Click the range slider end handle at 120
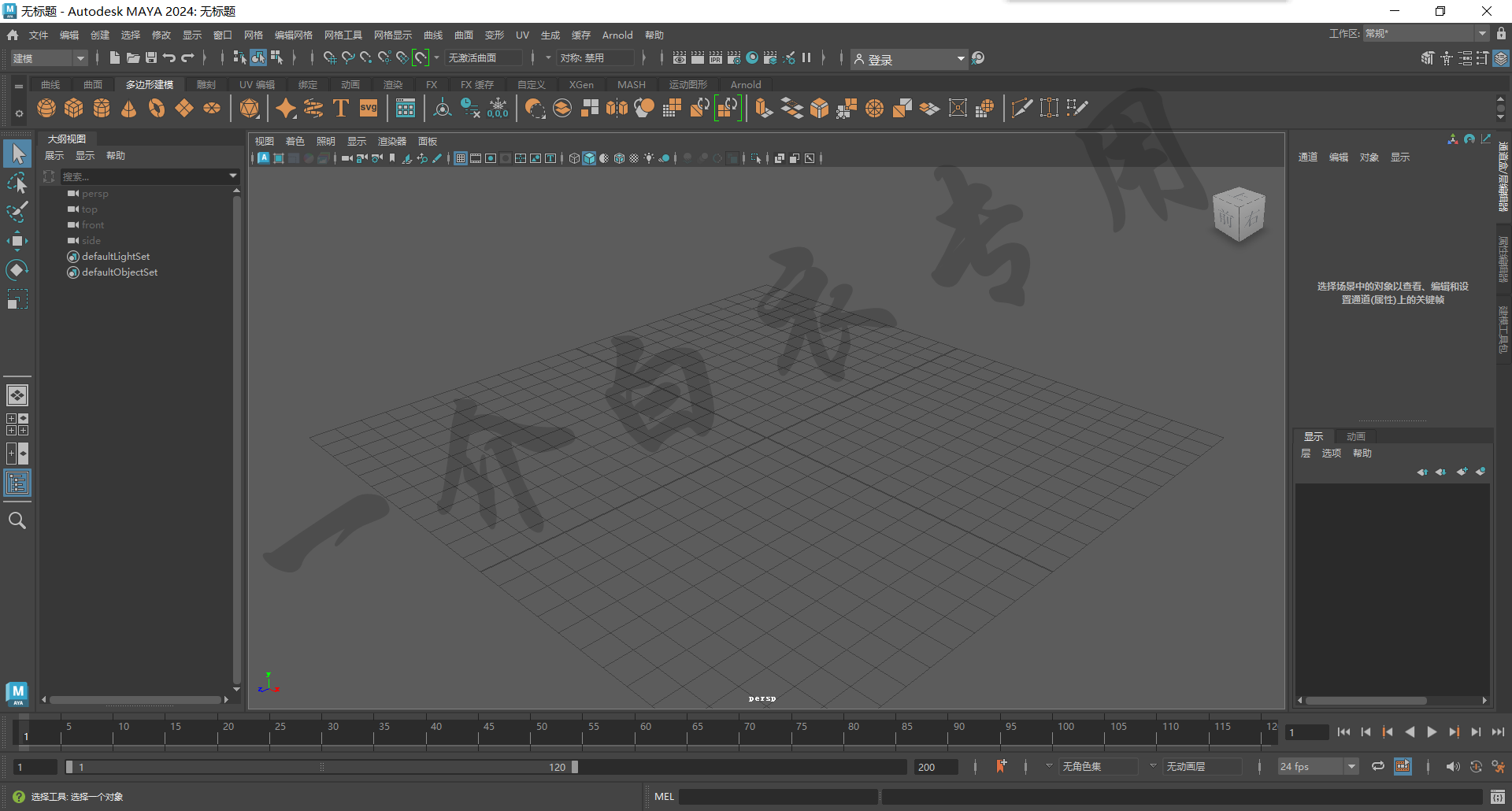This screenshot has height=811, width=1512. coord(575,767)
